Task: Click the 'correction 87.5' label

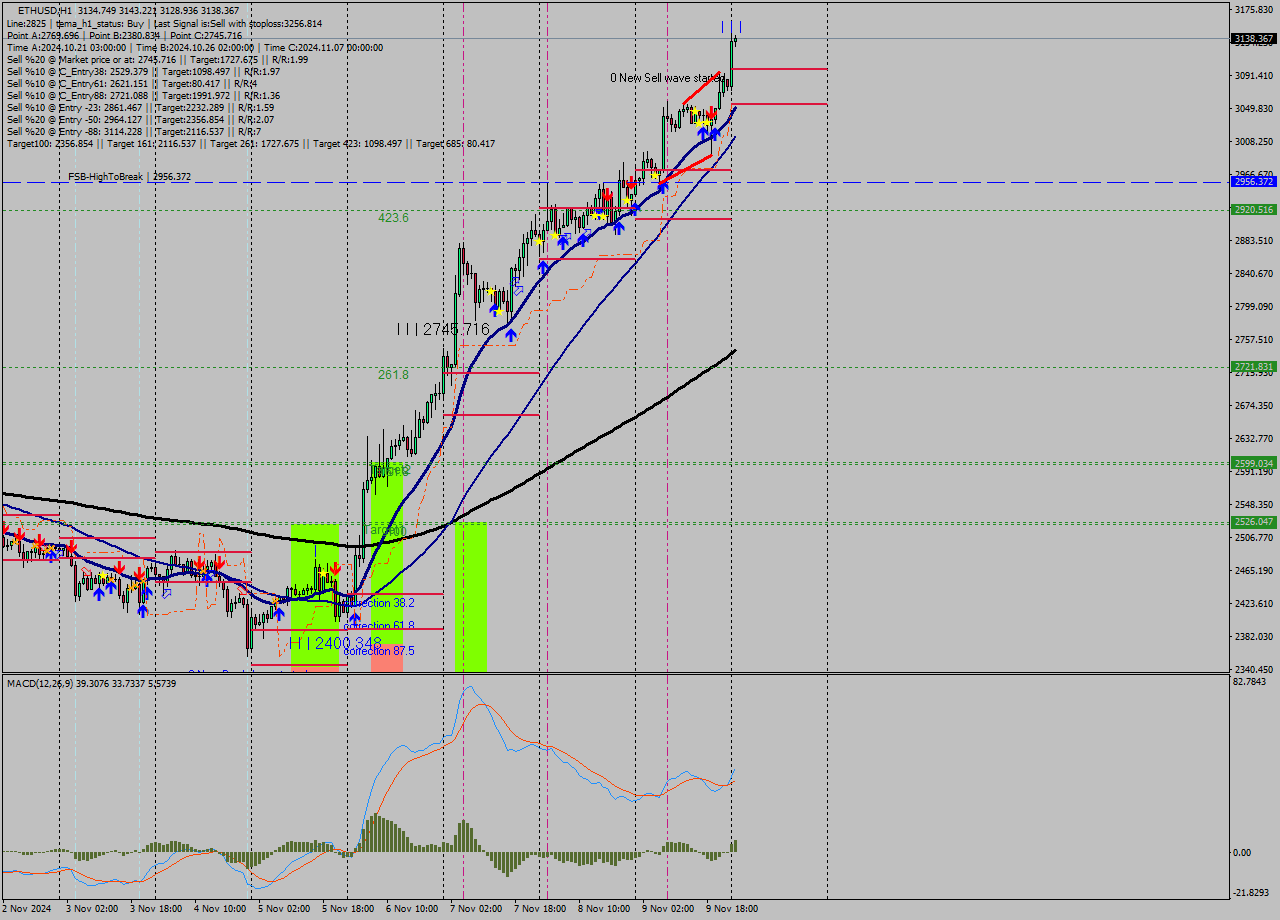Action: pos(379,651)
